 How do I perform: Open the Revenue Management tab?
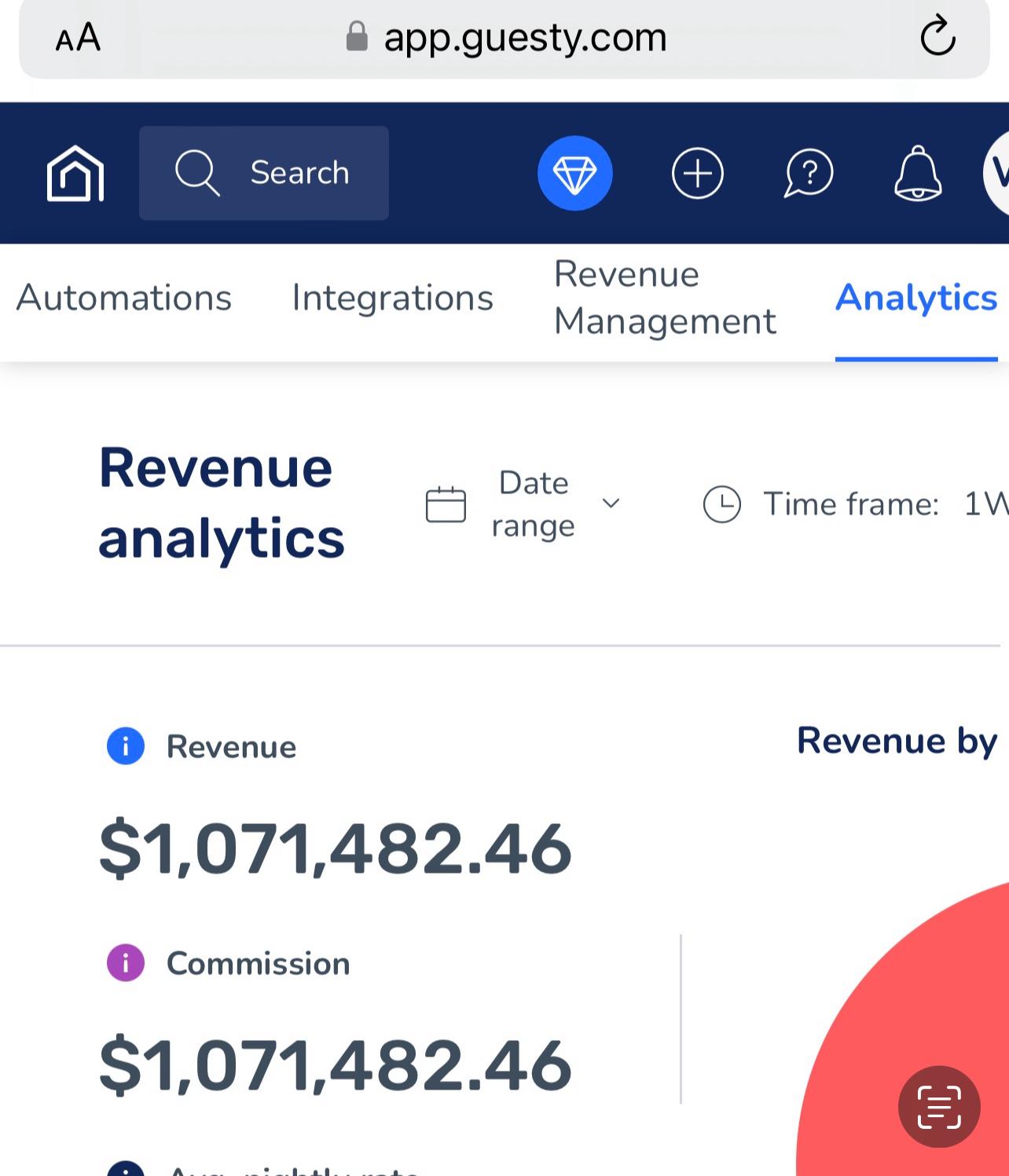[x=664, y=298]
